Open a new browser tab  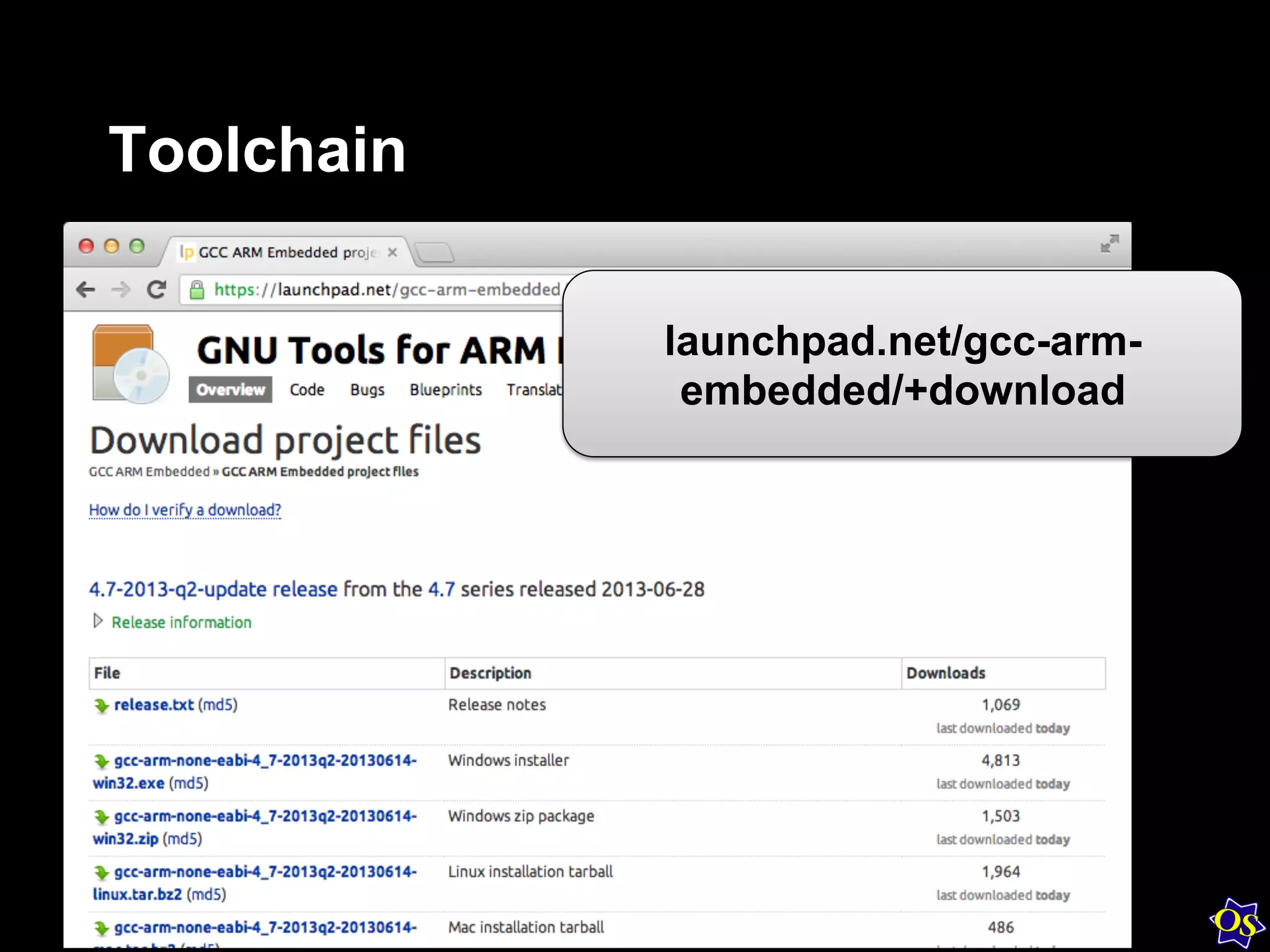[434, 253]
